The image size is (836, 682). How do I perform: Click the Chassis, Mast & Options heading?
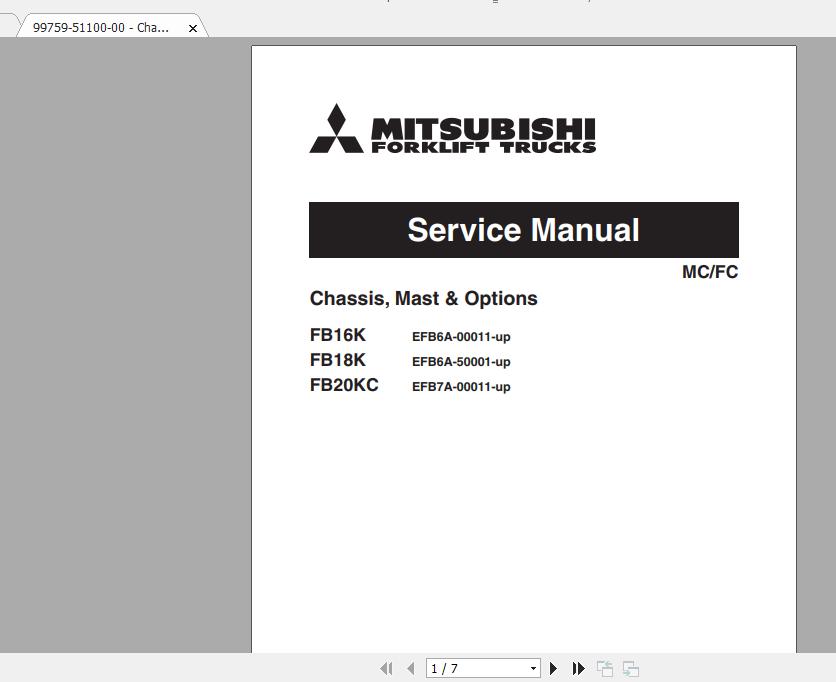[423, 298]
